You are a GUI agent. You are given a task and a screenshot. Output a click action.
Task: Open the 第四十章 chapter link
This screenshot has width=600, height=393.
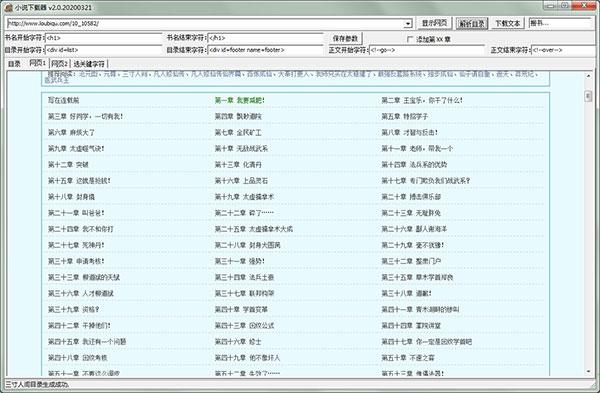tap(241, 309)
